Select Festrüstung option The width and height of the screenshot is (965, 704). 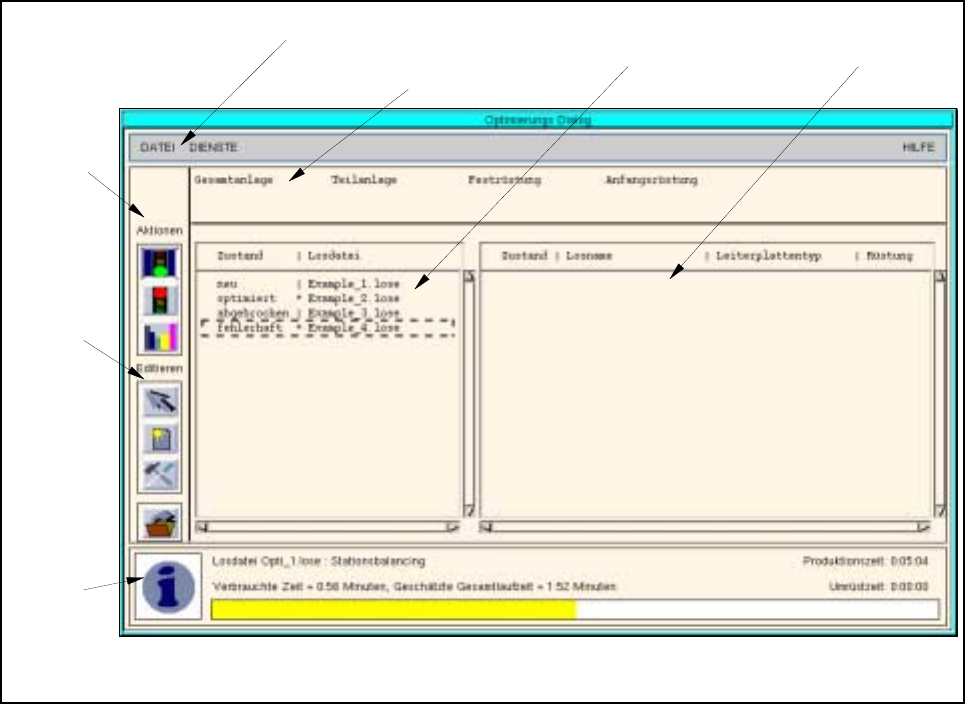[x=505, y=180]
